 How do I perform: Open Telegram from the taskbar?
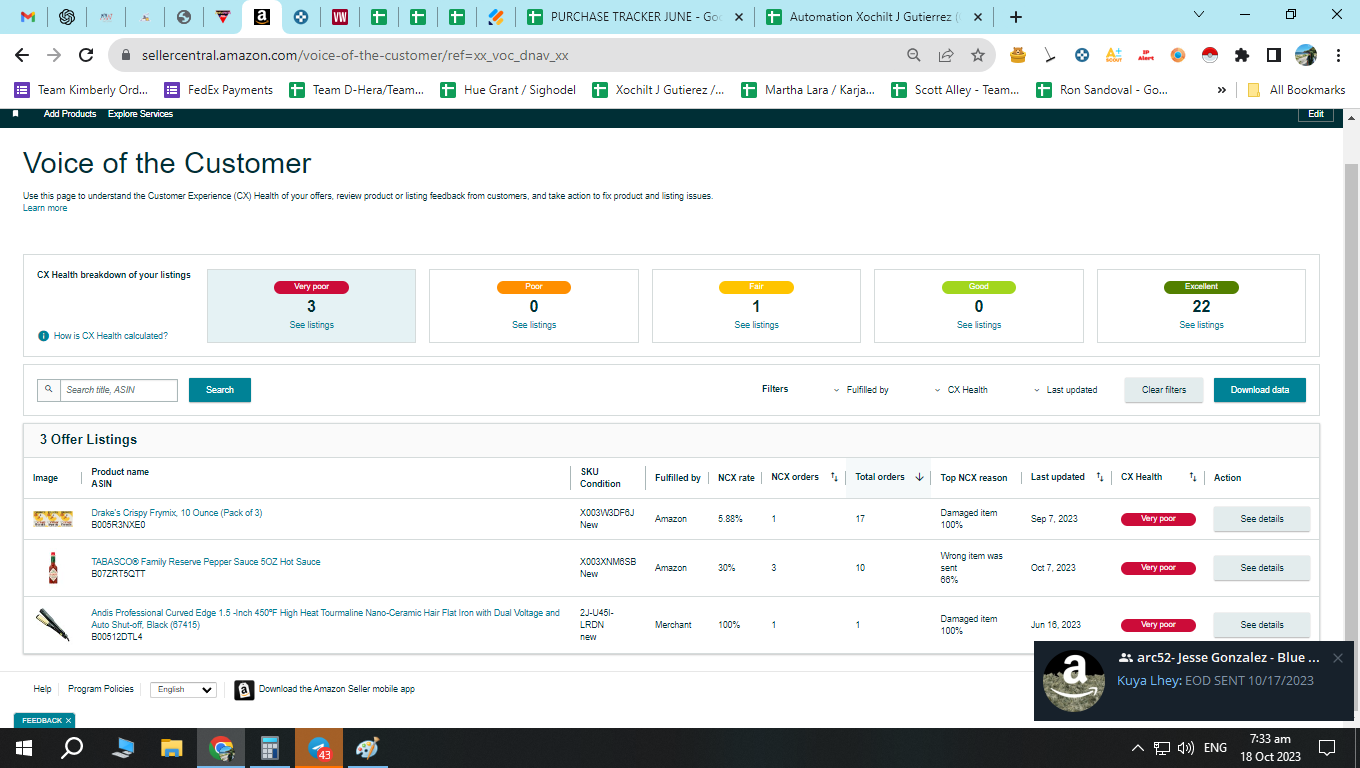(x=319, y=748)
